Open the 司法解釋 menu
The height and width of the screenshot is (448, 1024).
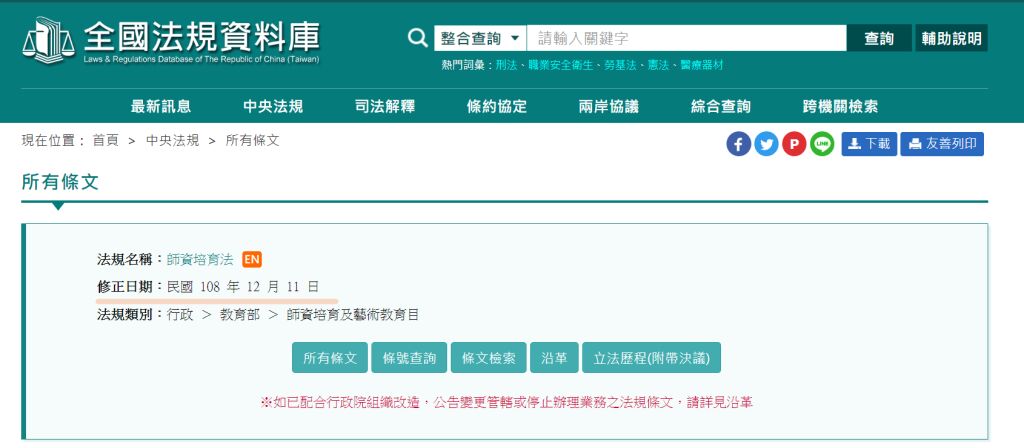click(385, 107)
